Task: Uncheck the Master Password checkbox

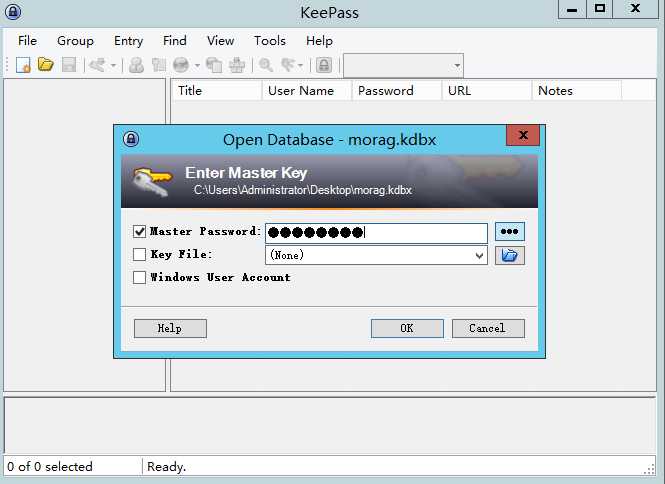Action: click(x=140, y=232)
